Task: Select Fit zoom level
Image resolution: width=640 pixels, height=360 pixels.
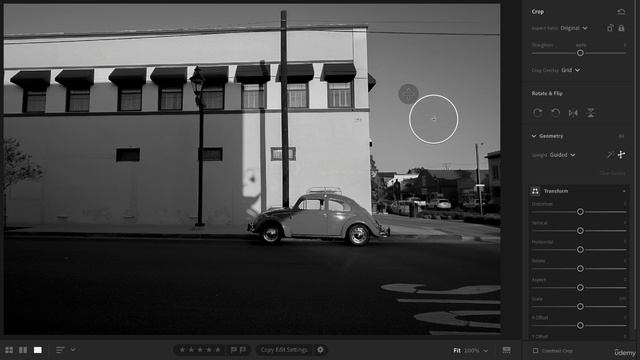Action: tap(457, 351)
